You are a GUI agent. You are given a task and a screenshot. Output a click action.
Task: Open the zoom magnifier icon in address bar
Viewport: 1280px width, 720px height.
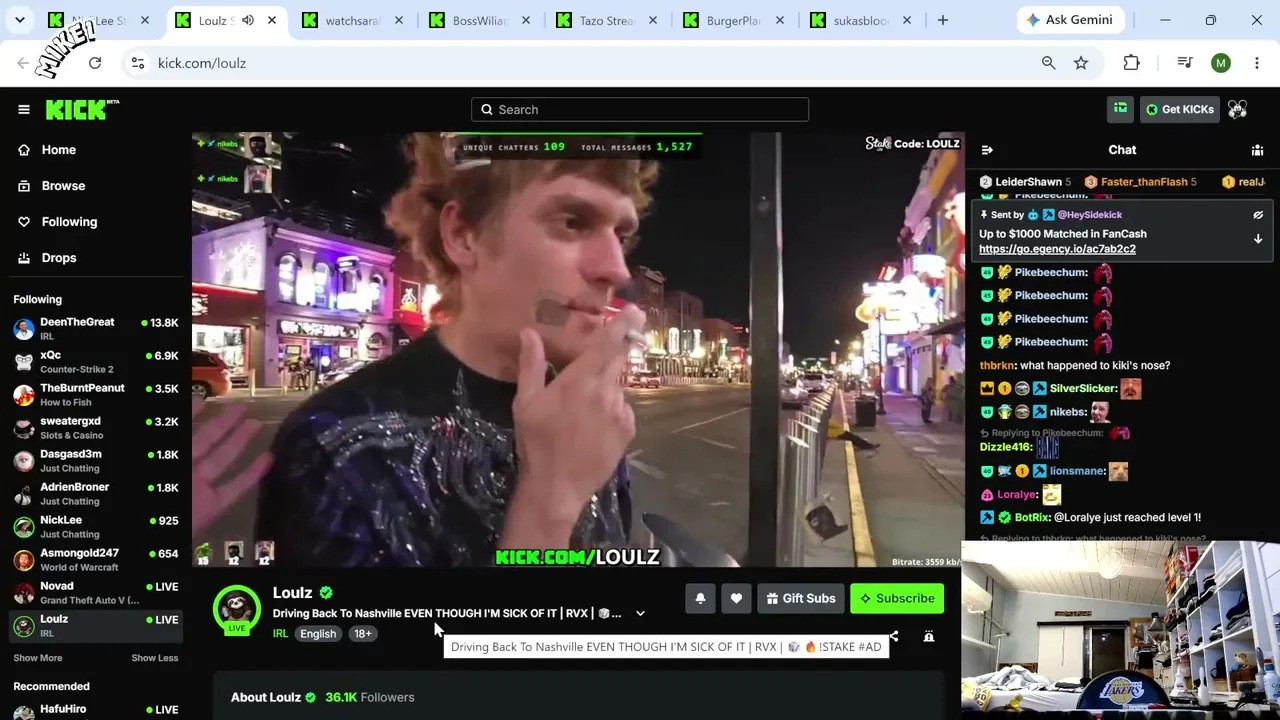coord(1048,63)
